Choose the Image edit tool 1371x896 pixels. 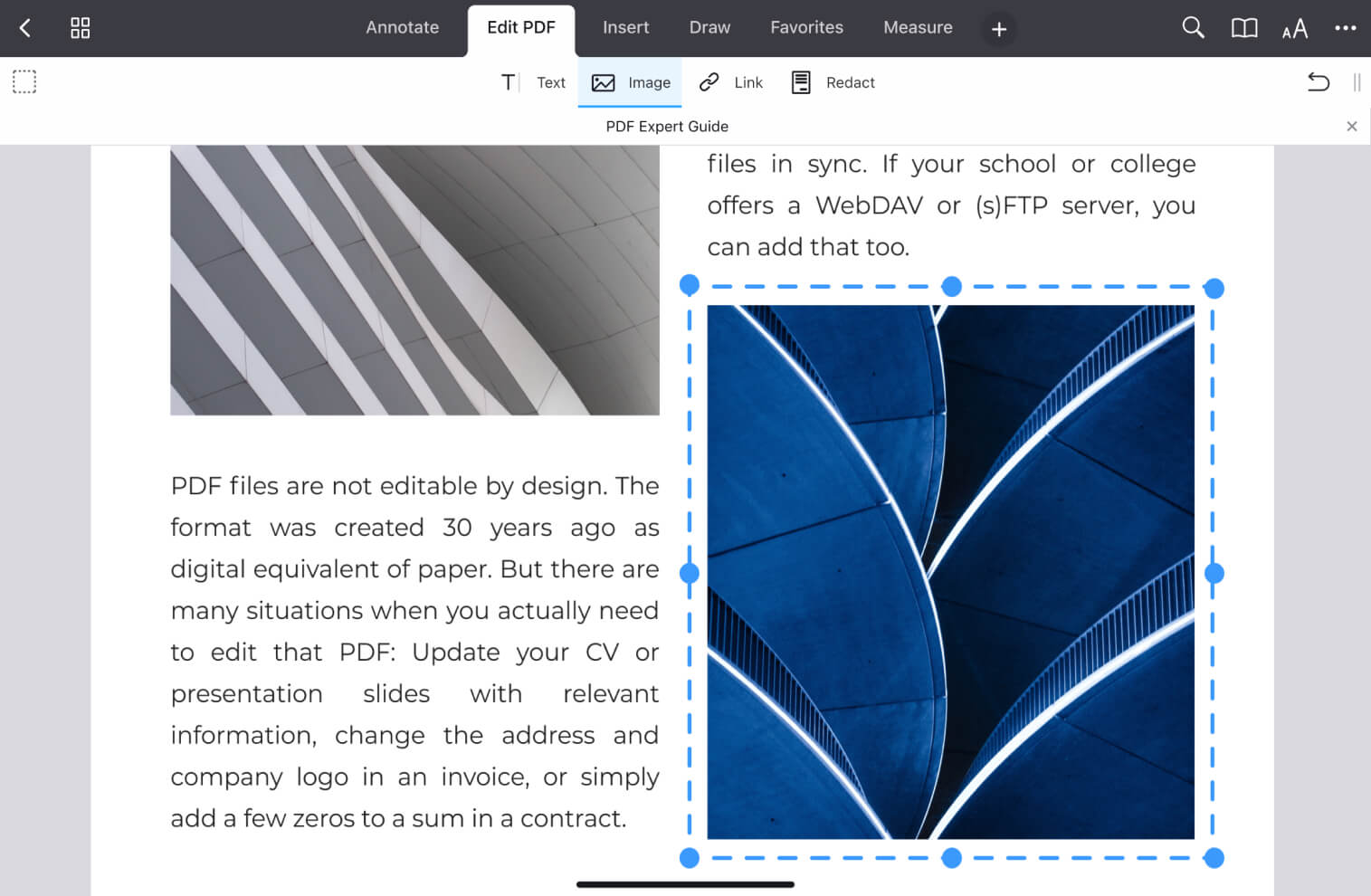631,82
